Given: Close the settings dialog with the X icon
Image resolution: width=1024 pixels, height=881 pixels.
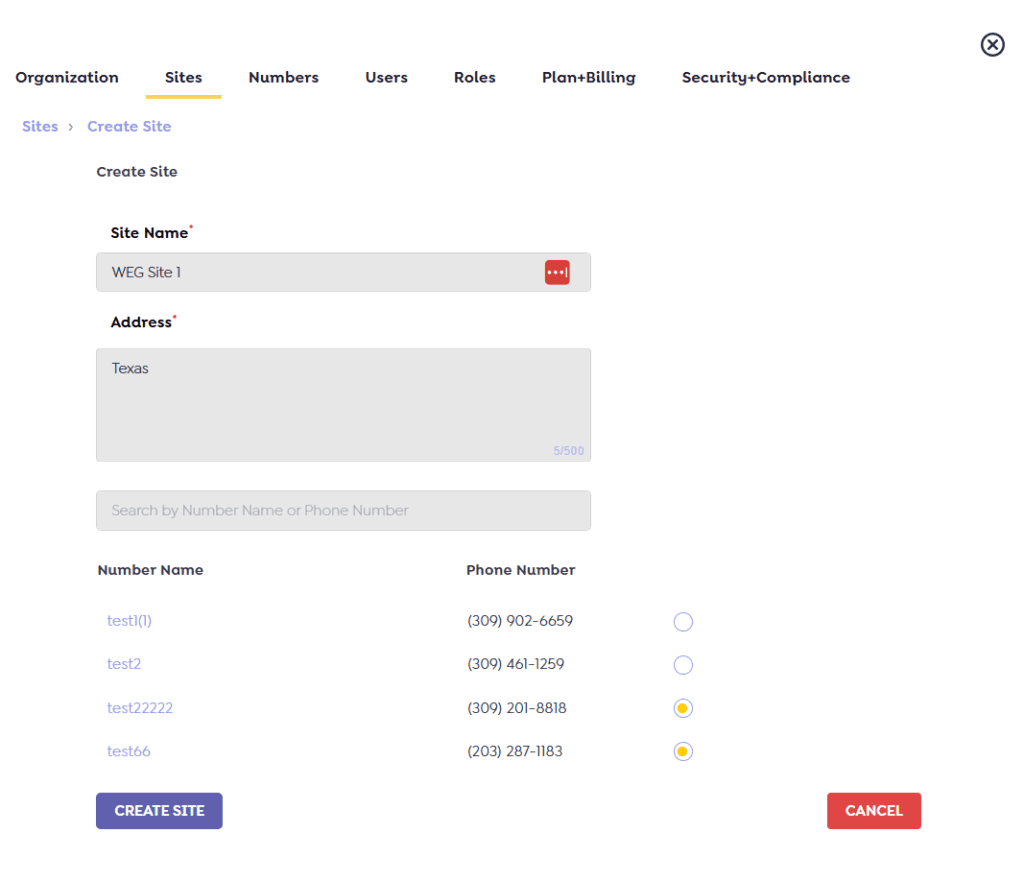Looking at the screenshot, I should click(992, 45).
